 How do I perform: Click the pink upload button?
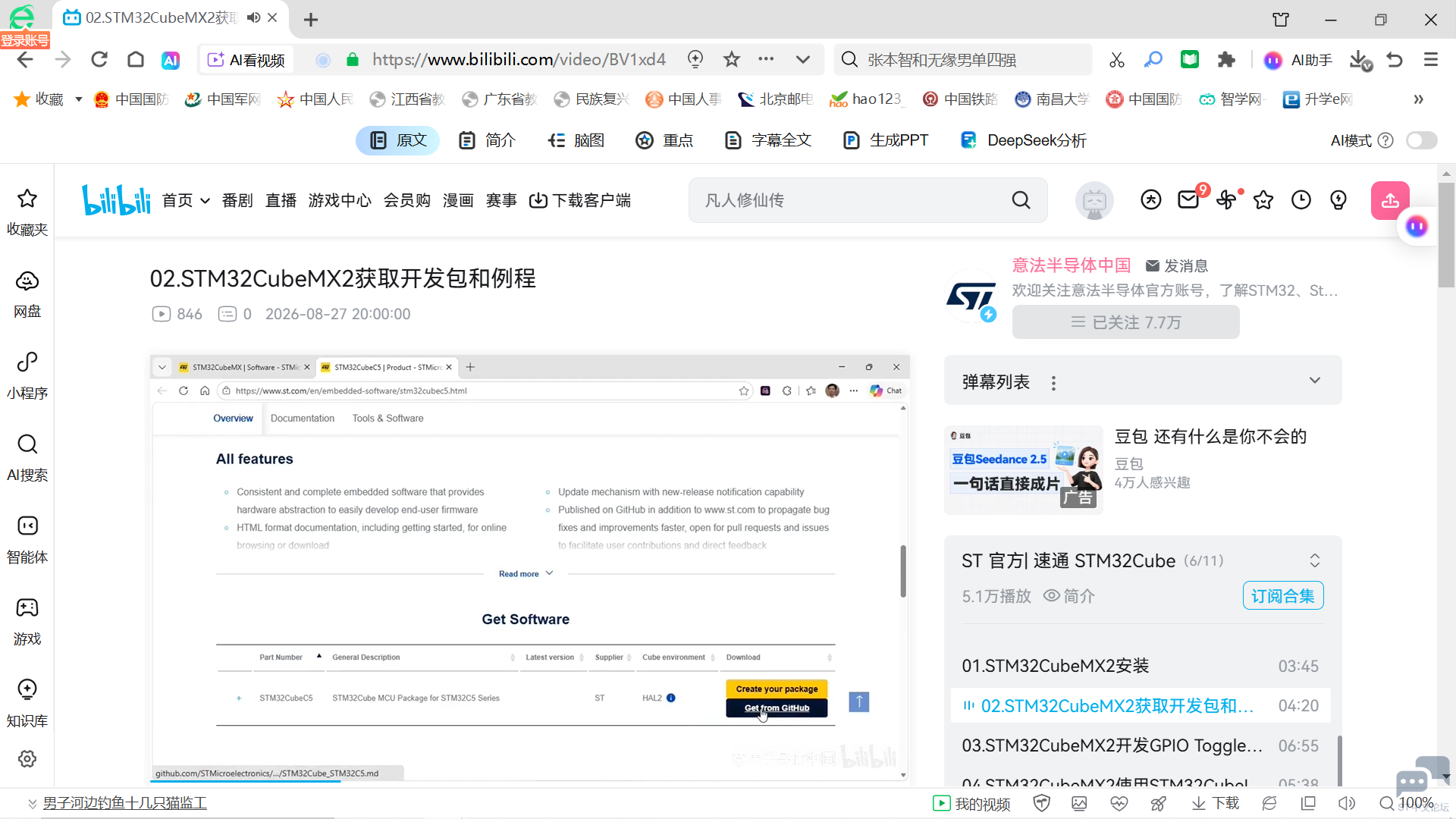pyautogui.click(x=1390, y=200)
